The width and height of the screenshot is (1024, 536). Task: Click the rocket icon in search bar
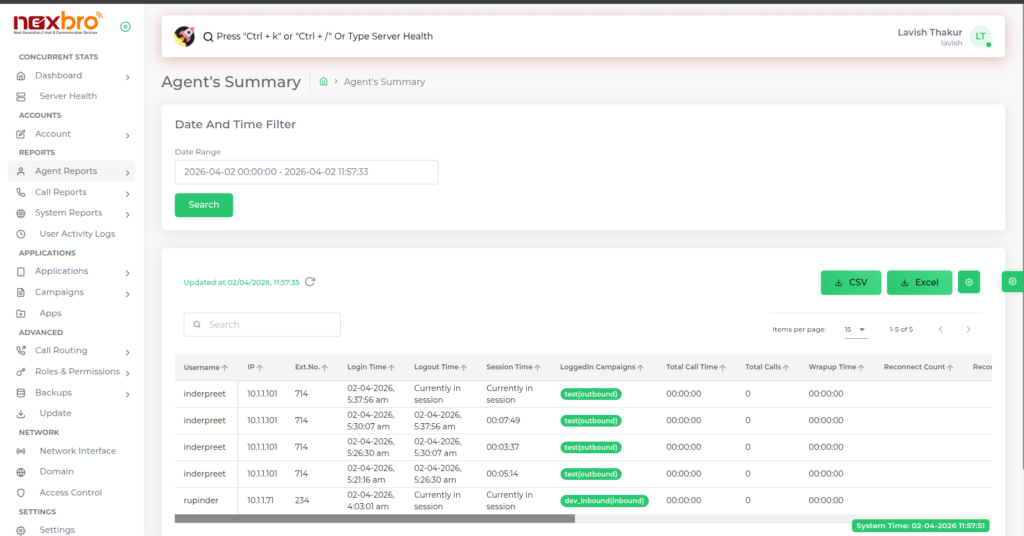tap(184, 36)
